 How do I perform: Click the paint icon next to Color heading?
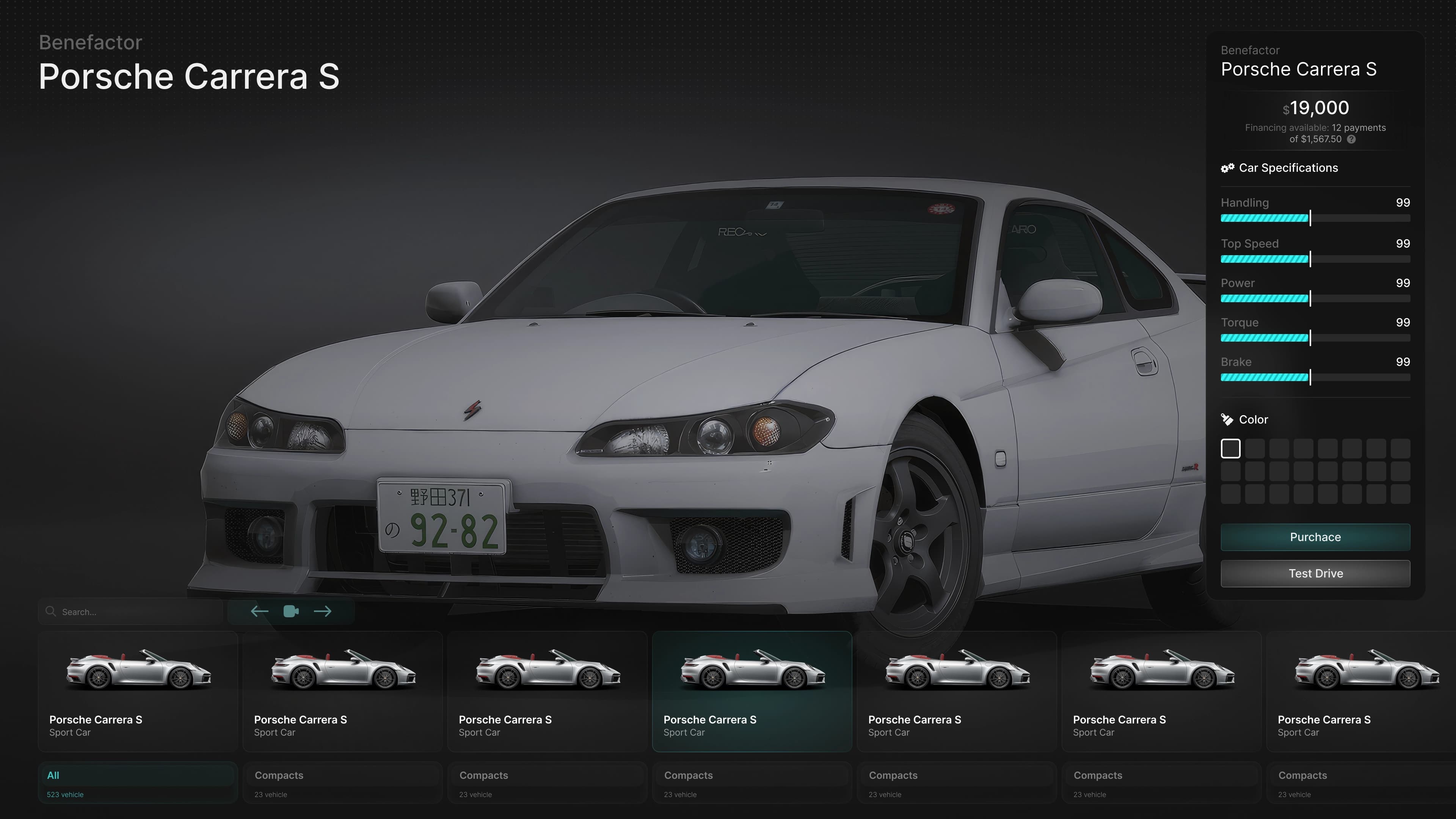click(1228, 419)
